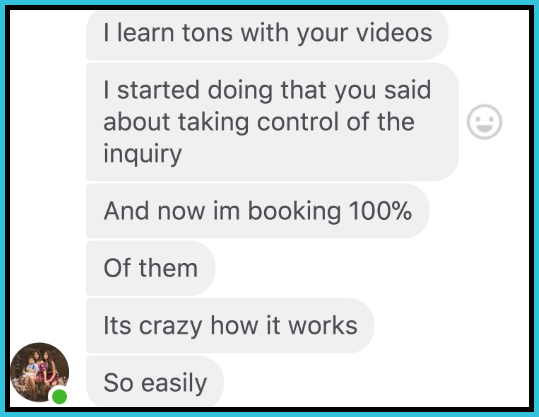
Task: Click the 'taking control of the inquiry' message bubble
Action: pyautogui.click(x=272, y=122)
